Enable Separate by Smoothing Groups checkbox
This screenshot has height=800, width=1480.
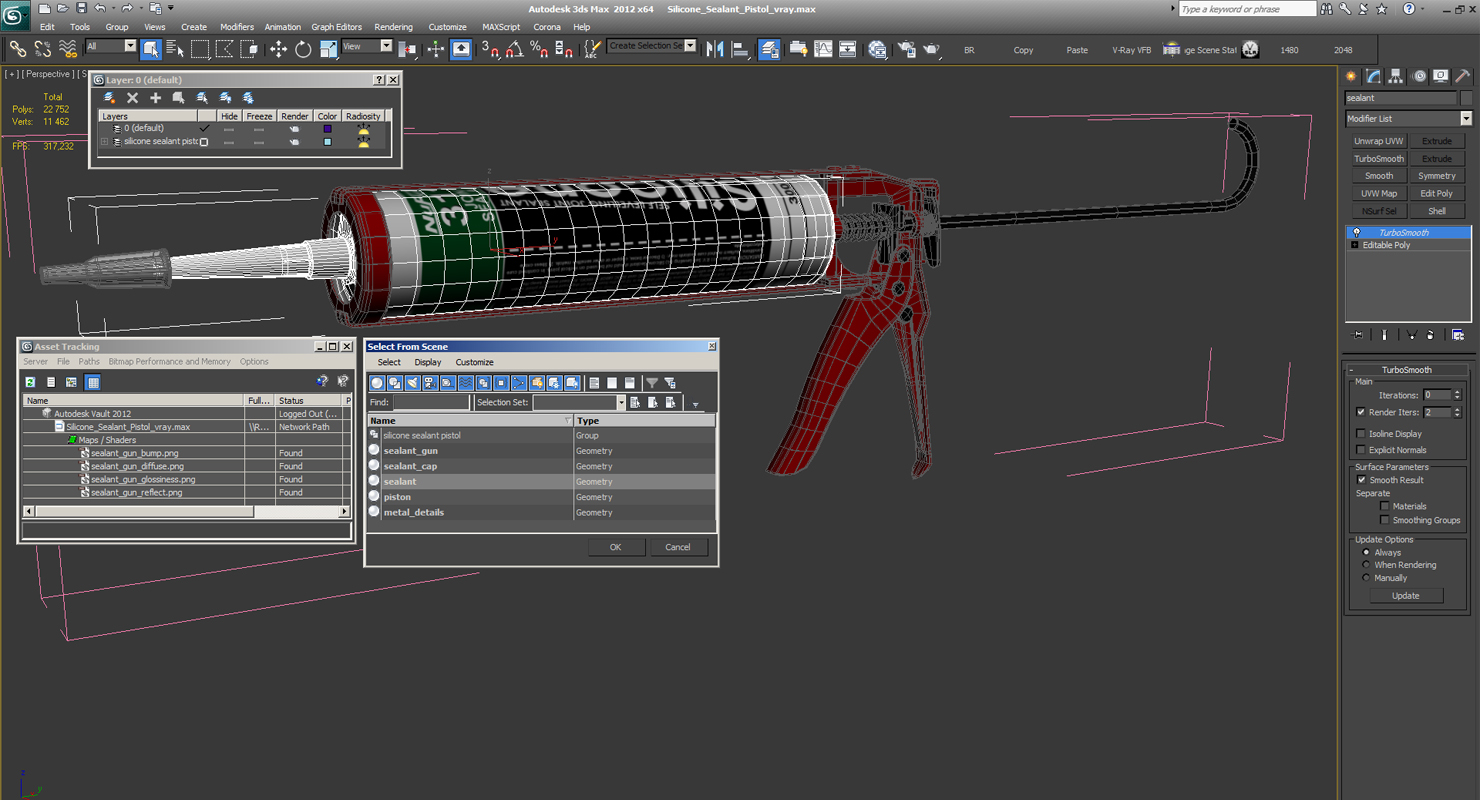pos(1384,520)
